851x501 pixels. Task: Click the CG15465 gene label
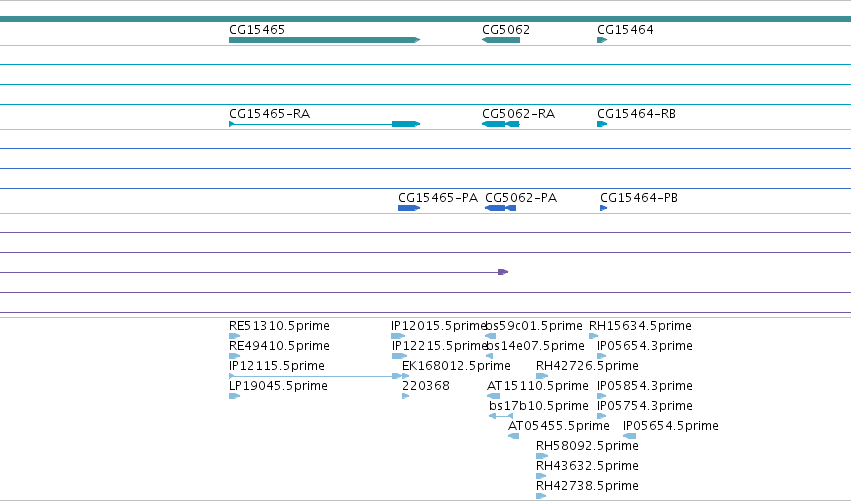pyautogui.click(x=257, y=30)
